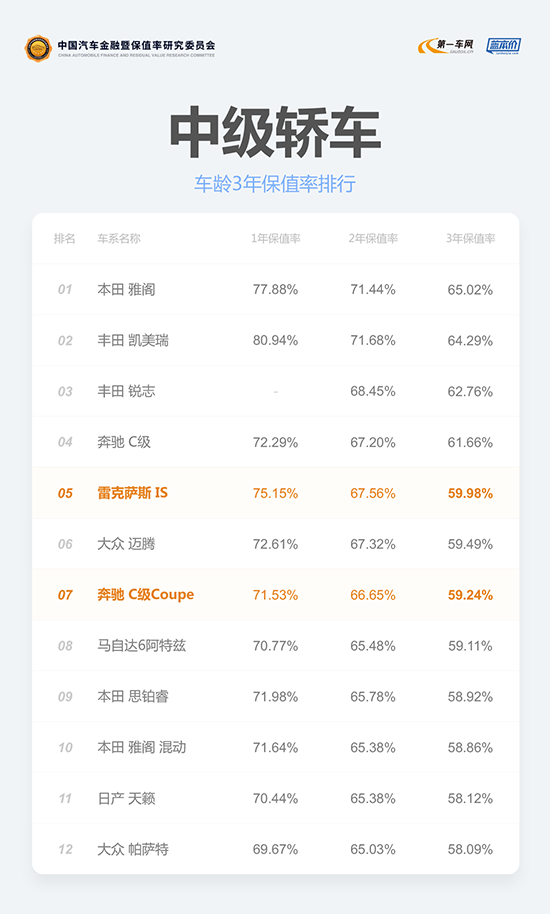This screenshot has width=550, height=914.
Task: Click the highlighted 雷克萨斯 IS entry
Action: tap(132, 493)
